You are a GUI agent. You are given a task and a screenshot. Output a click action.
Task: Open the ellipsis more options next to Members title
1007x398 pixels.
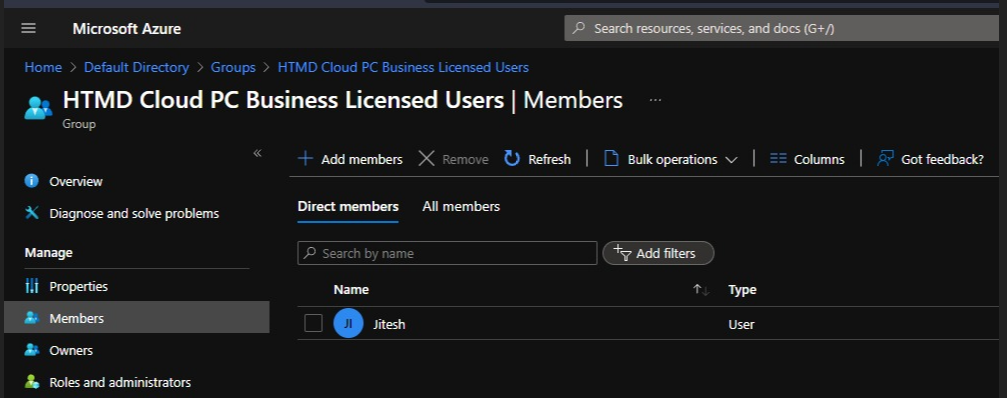pos(655,100)
